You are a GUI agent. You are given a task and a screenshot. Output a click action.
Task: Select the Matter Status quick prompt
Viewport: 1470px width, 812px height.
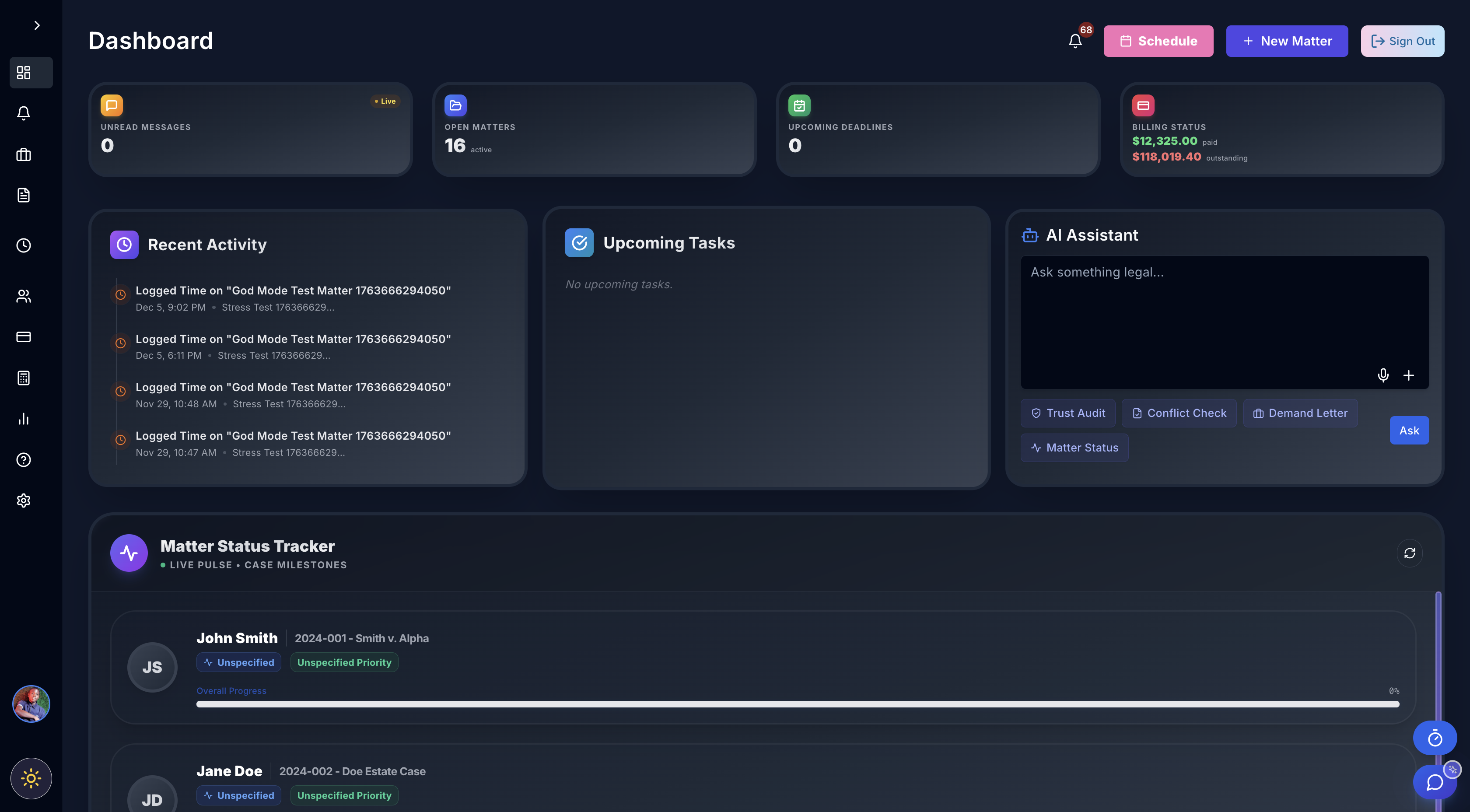[x=1074, y=448]
